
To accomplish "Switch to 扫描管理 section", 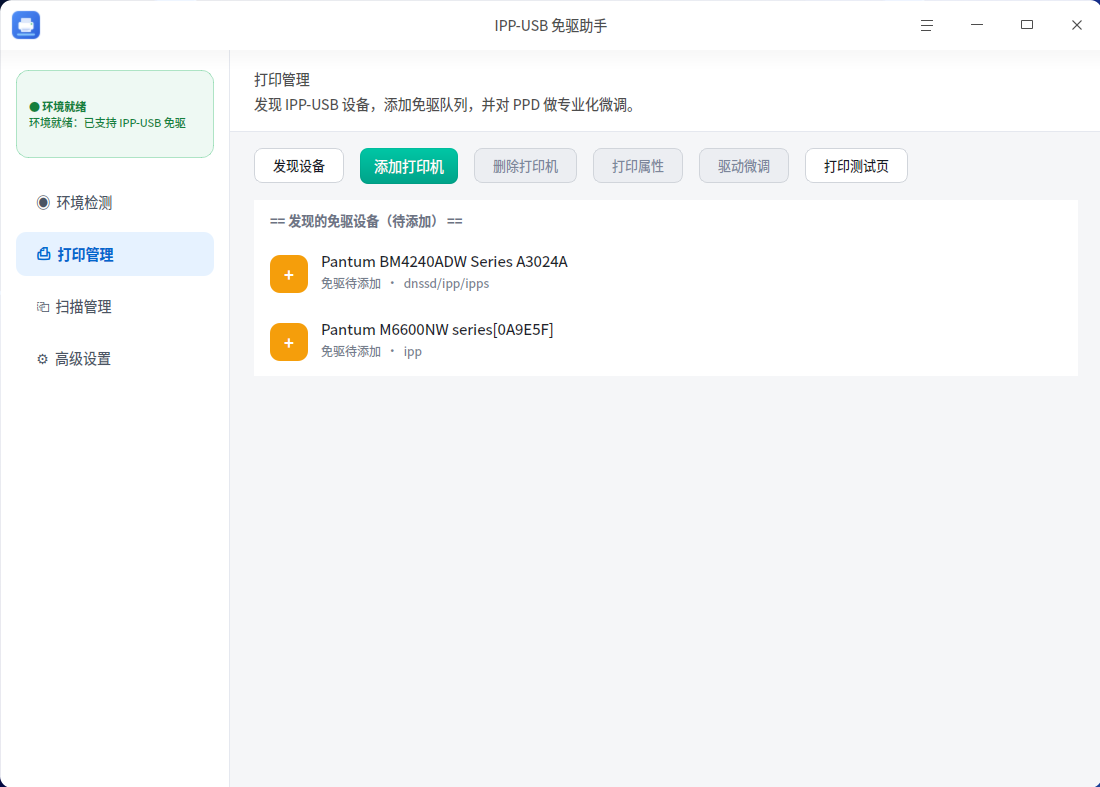I will click(115, 307).
